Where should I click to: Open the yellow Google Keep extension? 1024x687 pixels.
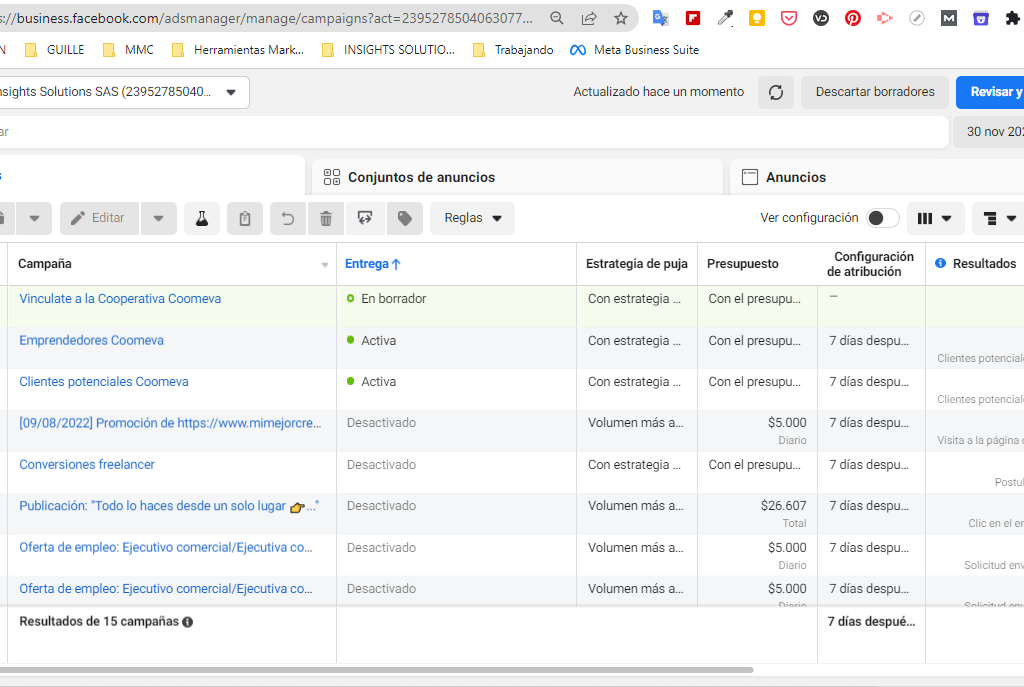(x=757, y=18)
